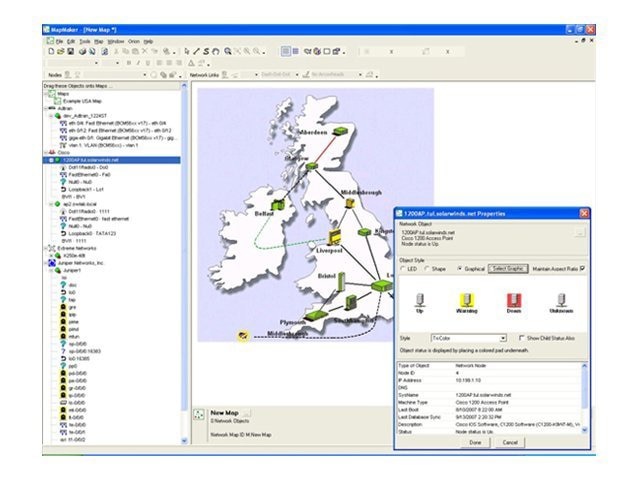
Task: Click the Down status graphic icon
Action: pyautogui.click(x=513, y=301)
